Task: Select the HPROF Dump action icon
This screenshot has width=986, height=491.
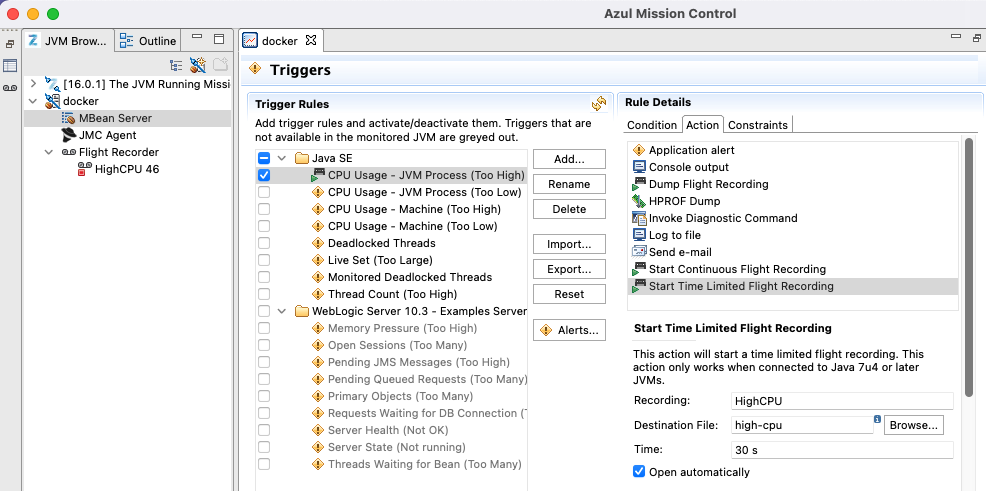Action: point(639,201)
